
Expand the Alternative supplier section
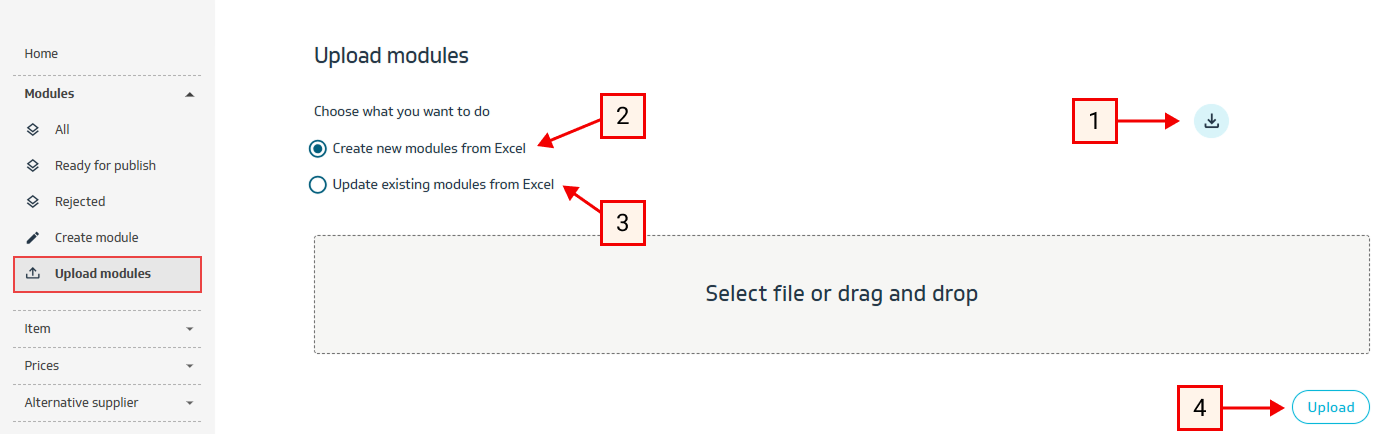[x=190, y=403]
